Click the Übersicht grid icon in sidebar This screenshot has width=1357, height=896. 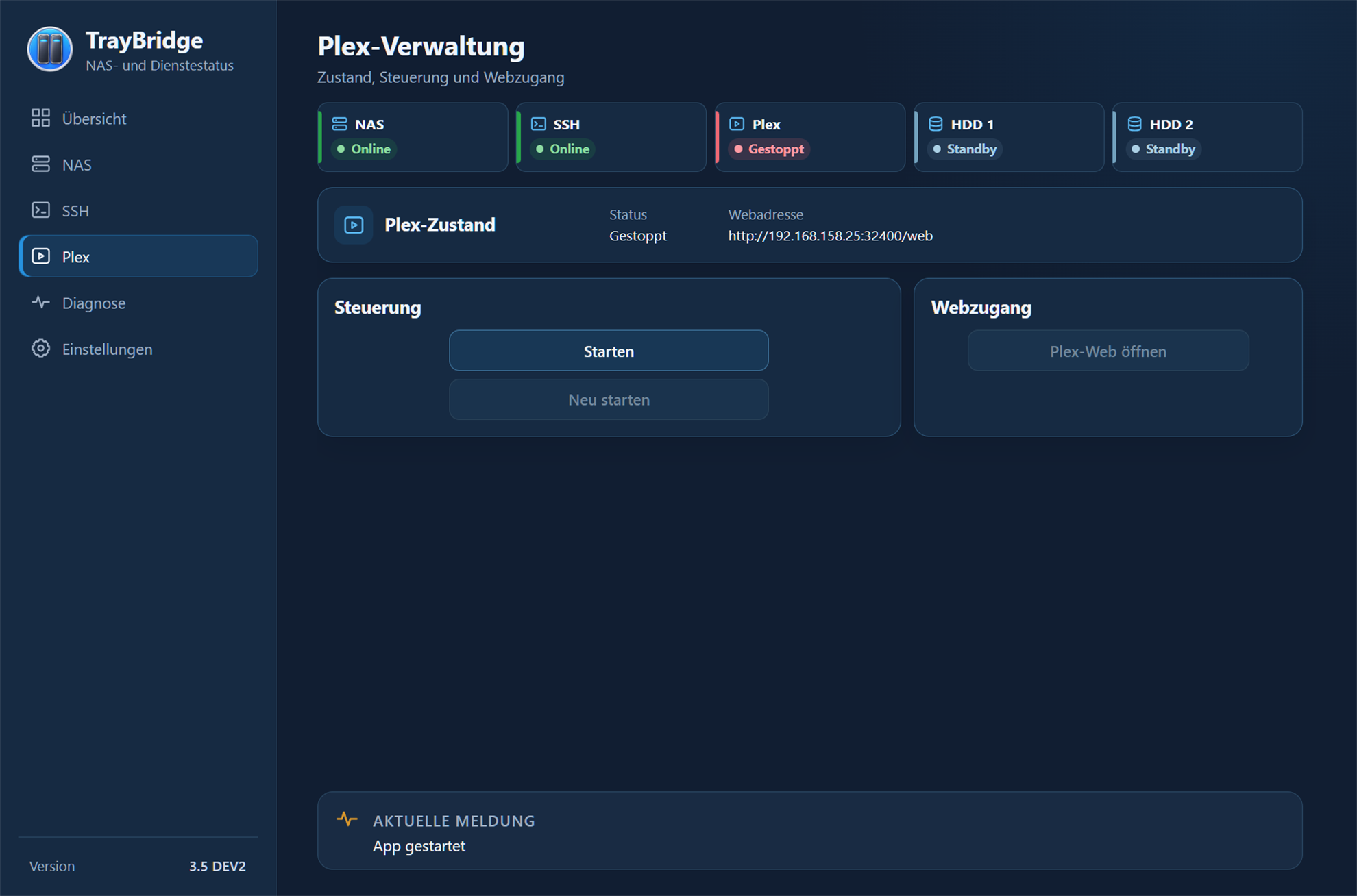click(40, 118)
